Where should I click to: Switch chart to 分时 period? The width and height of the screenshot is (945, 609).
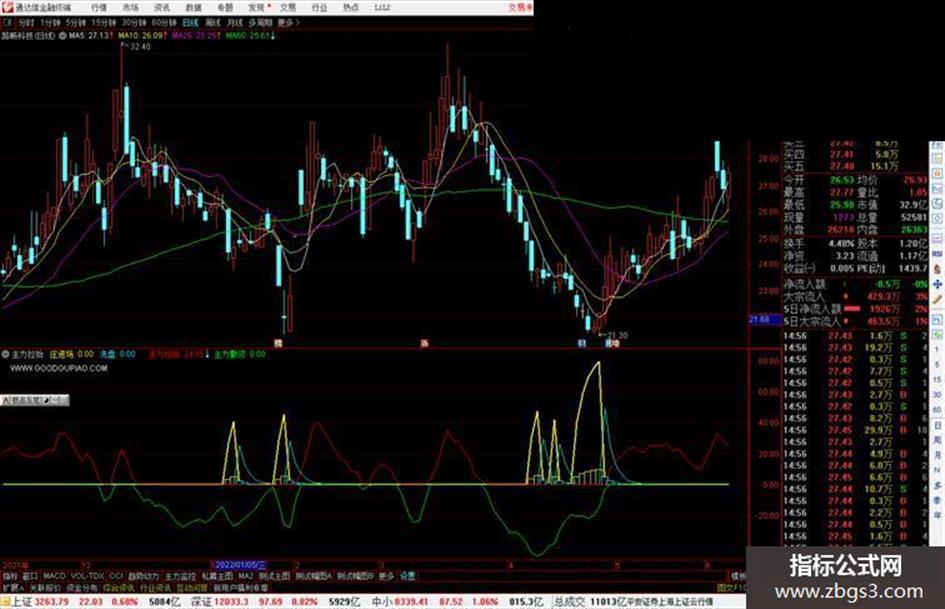(x=26, y=23)
